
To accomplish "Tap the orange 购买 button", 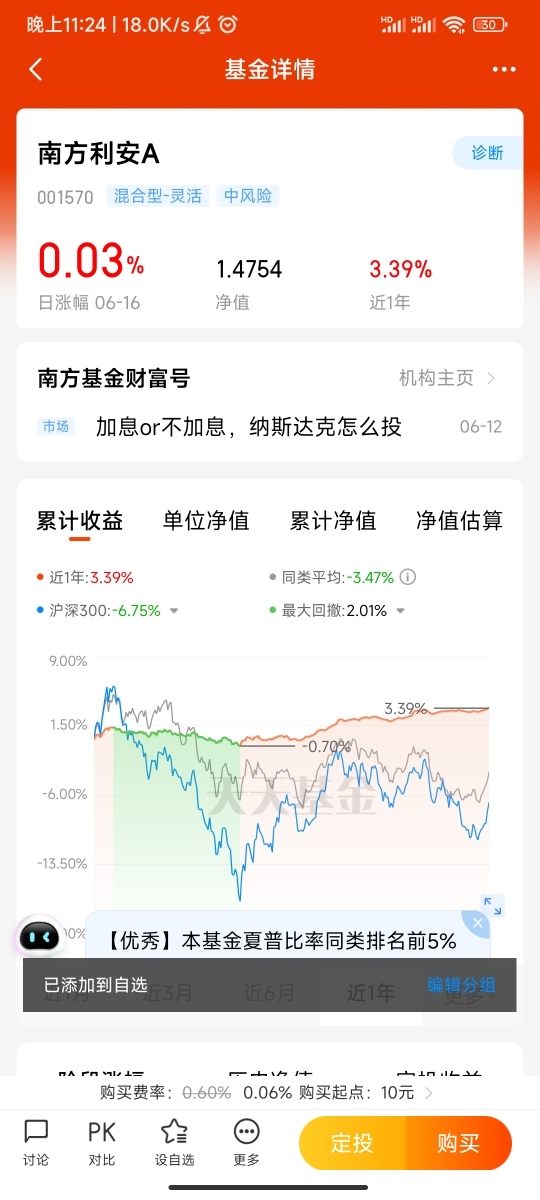I will tap(459, 1143).
